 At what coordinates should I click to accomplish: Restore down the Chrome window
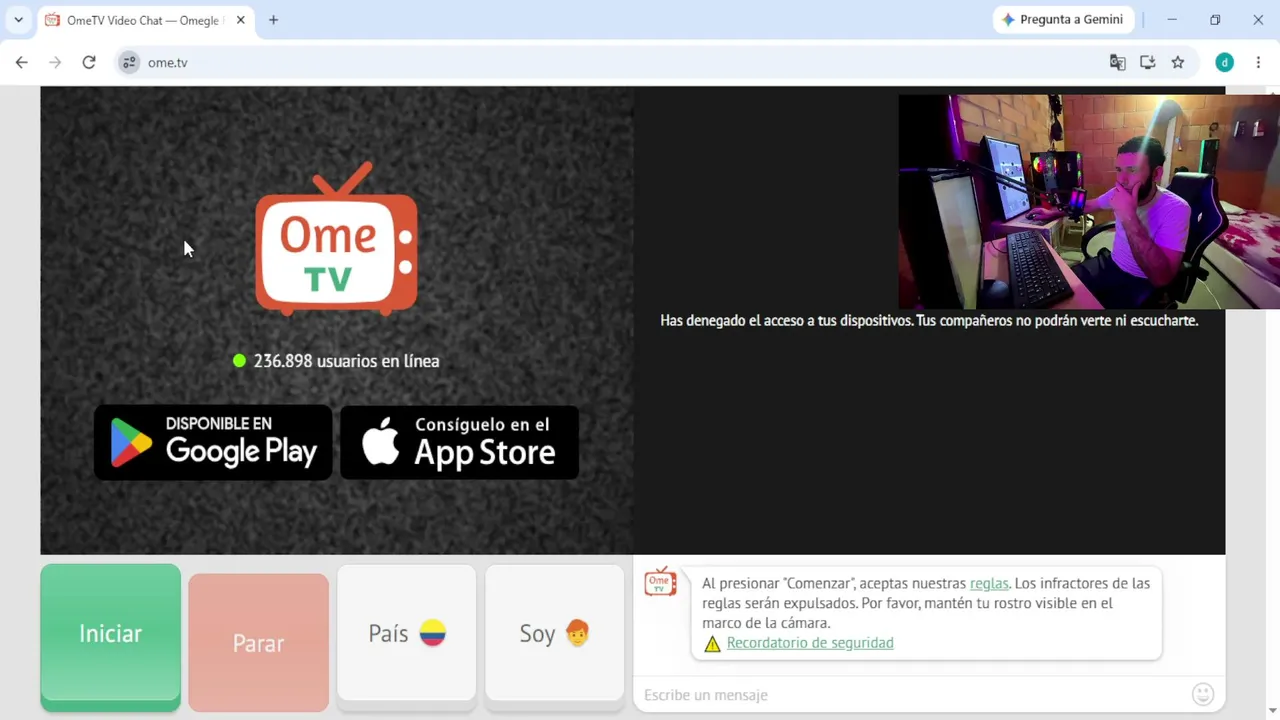tap(1215, 20)
